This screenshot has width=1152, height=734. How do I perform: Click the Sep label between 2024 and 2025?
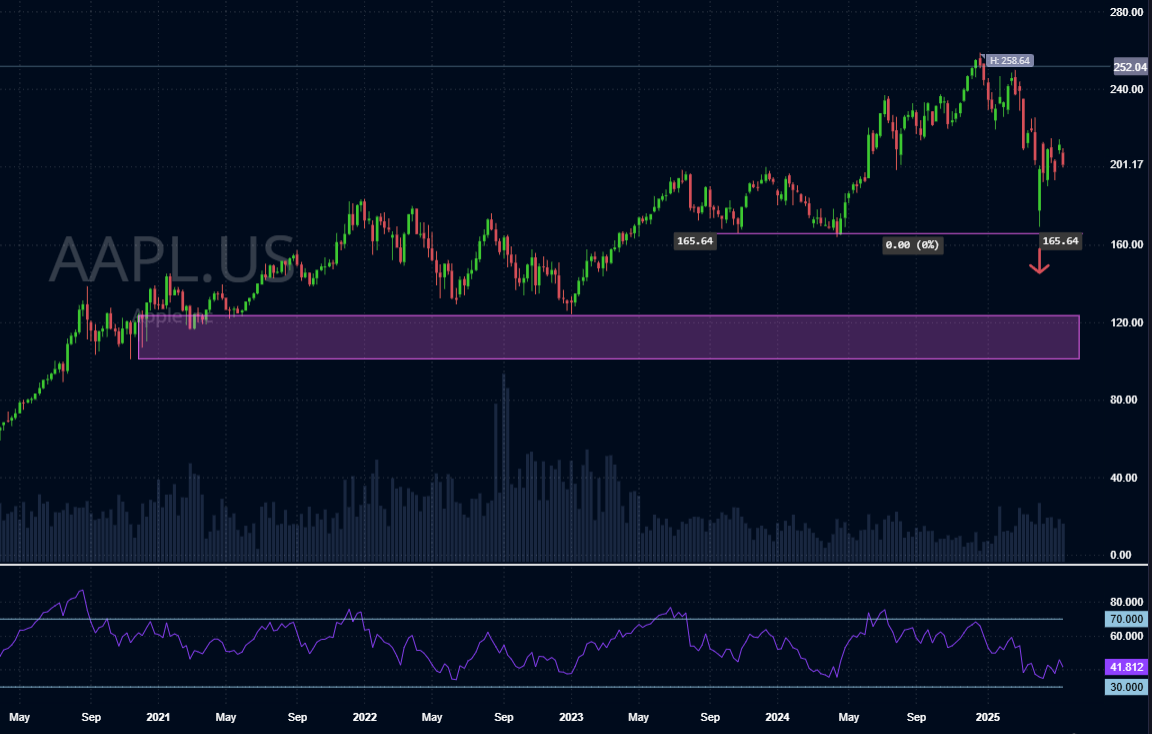coord(916,717)
